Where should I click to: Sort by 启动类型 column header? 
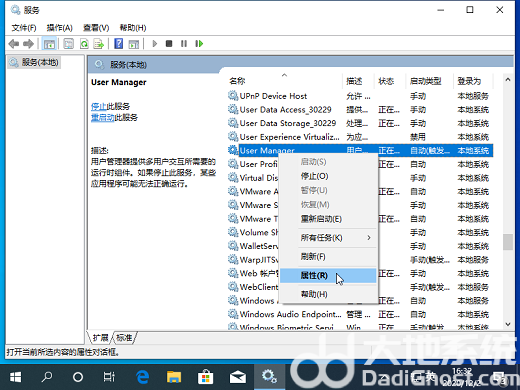(430, 81)
